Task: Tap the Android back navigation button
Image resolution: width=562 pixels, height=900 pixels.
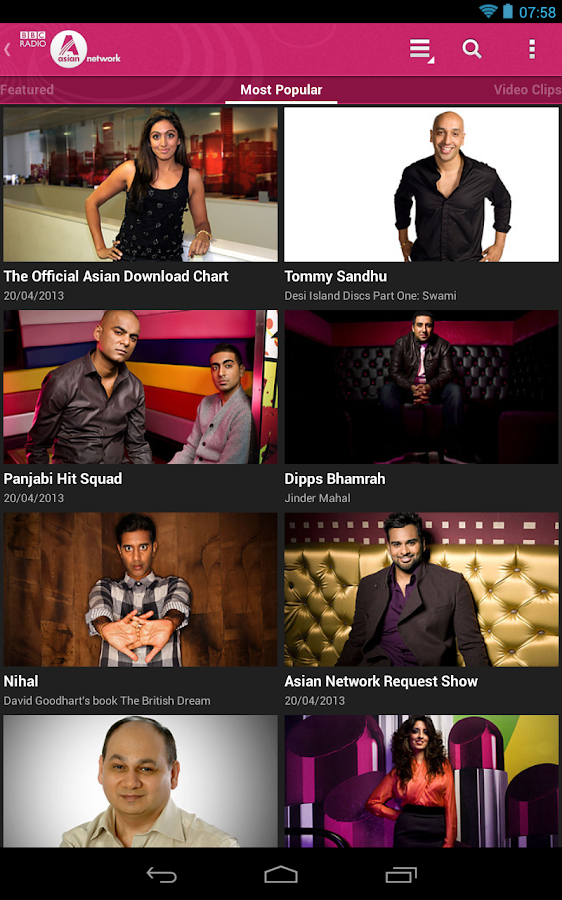Action: 161,874
